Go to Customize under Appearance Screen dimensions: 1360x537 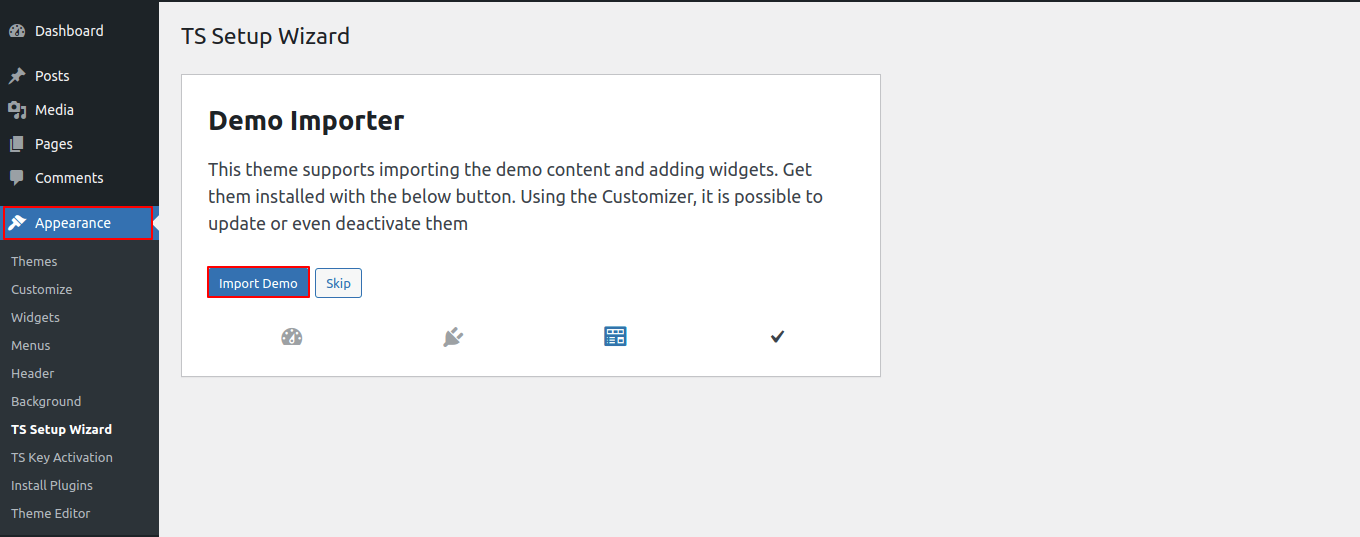coord(41,289)
